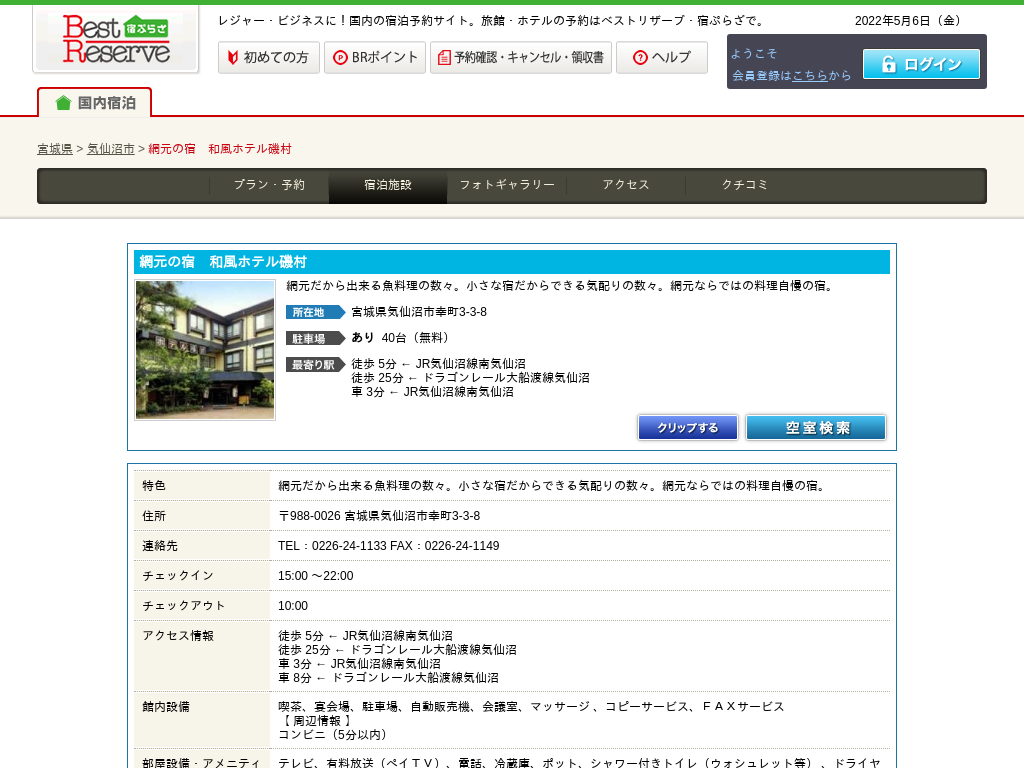Open the ヘルプ help page

[x=661, y=58]
